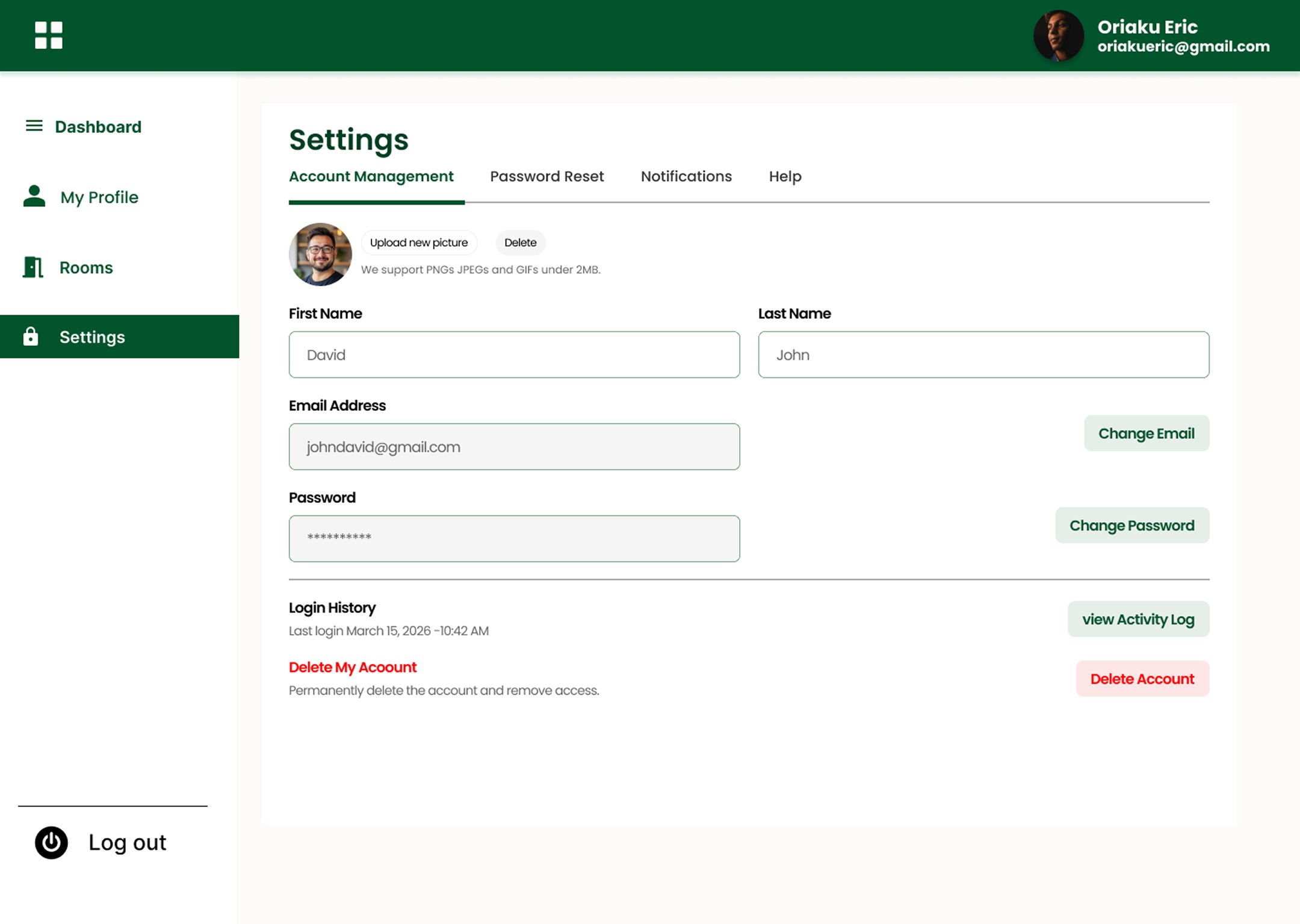
Task: Click the Last Name input field
Action: point(983,355)
